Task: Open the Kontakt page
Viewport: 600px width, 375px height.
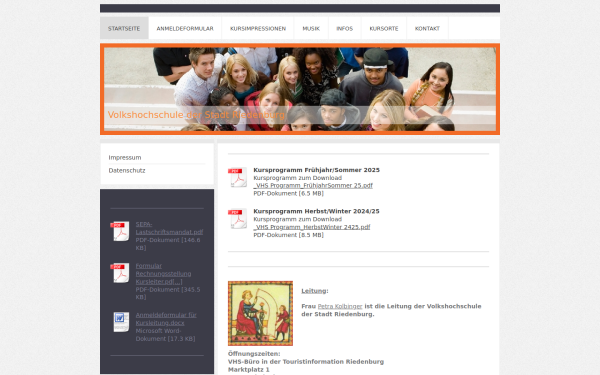Action: [x=427, y=28]
